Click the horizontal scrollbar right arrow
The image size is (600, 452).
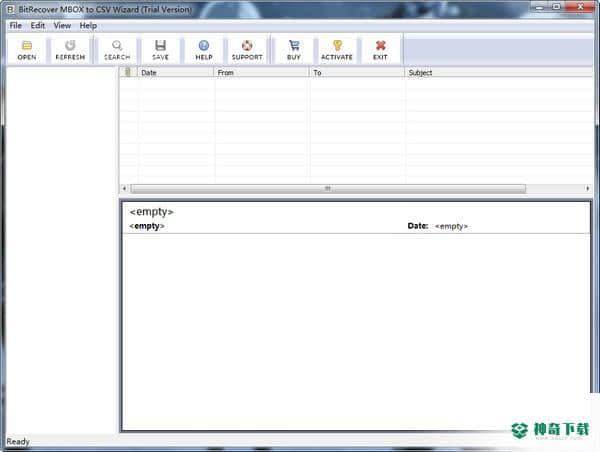[x=588, y=188]
